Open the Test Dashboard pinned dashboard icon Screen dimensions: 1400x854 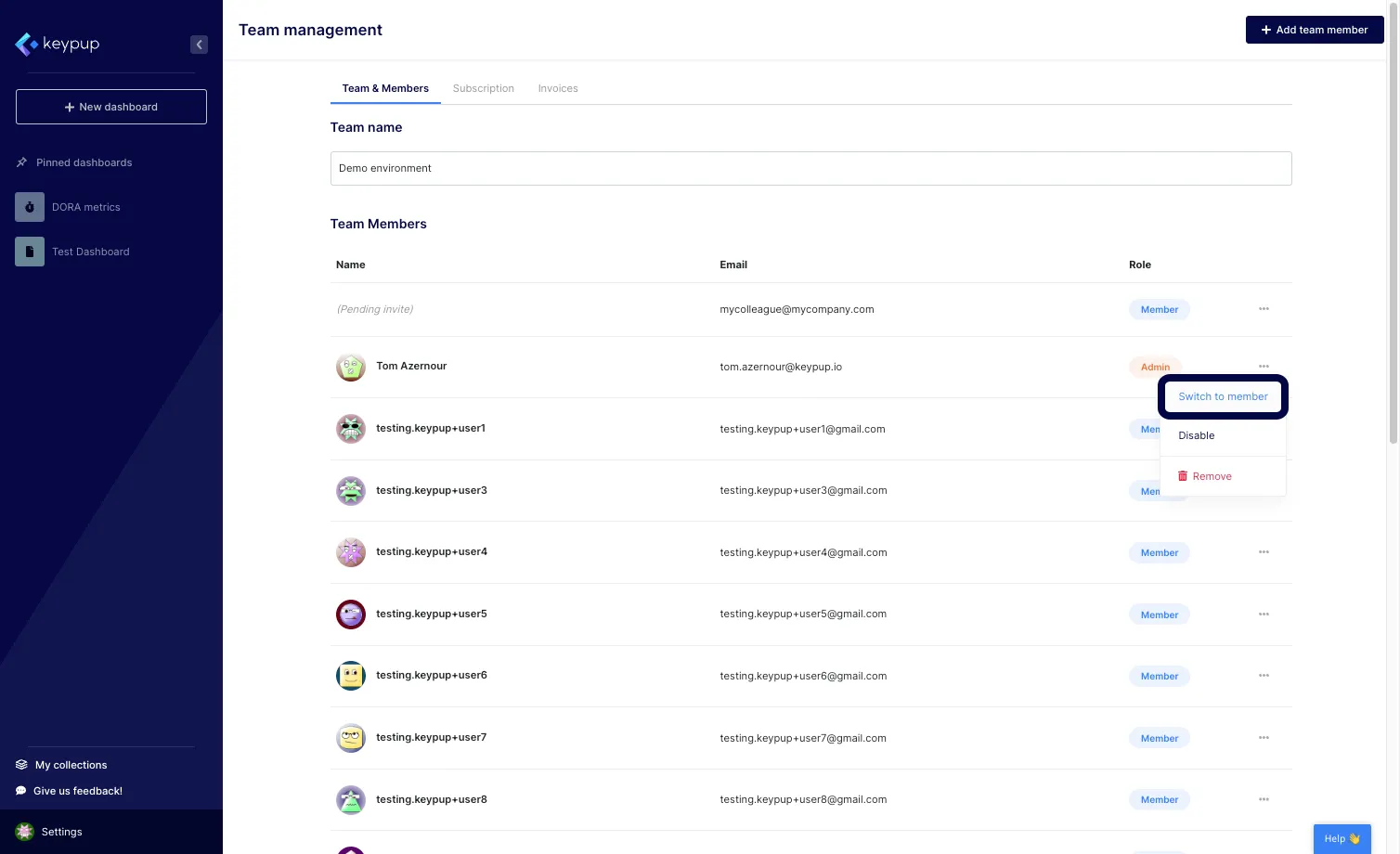(29, 251)
